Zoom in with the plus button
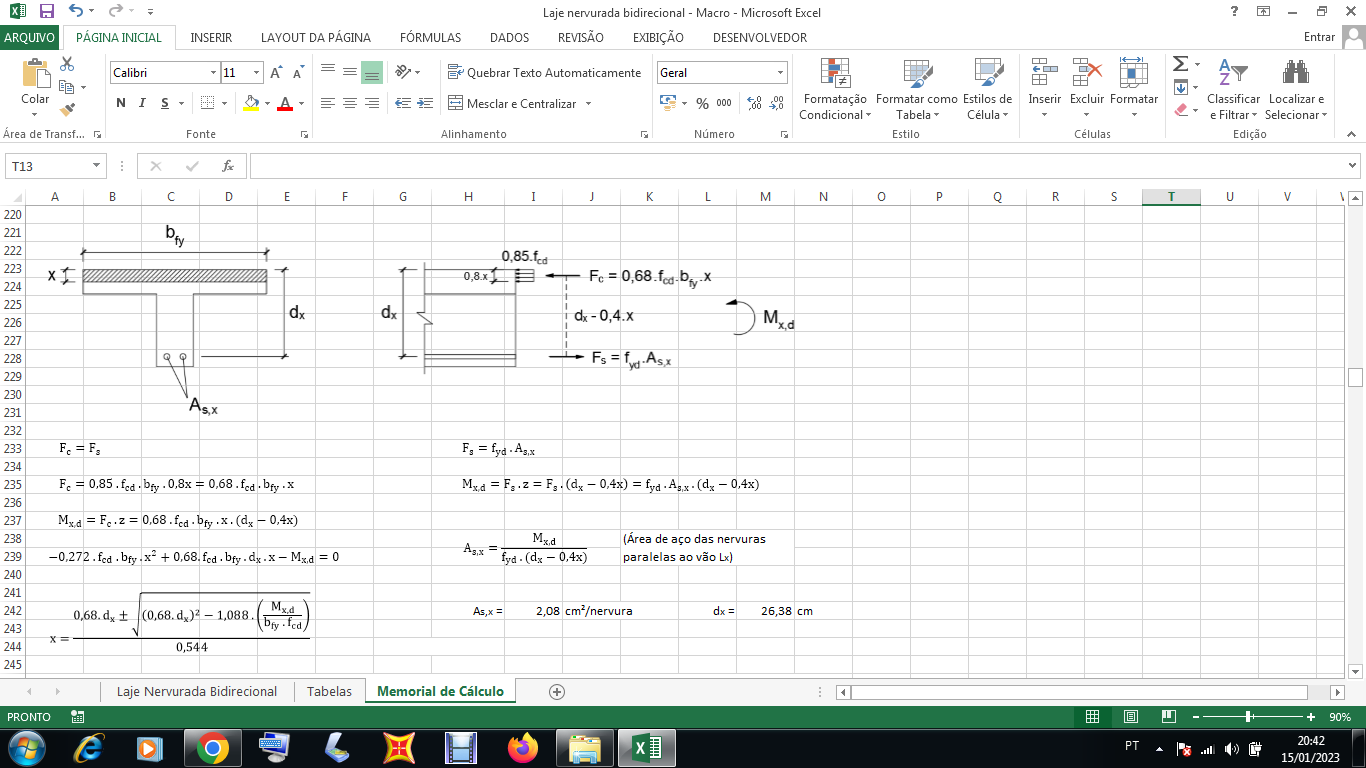1366x768 pixels. tap(1311, 717)
